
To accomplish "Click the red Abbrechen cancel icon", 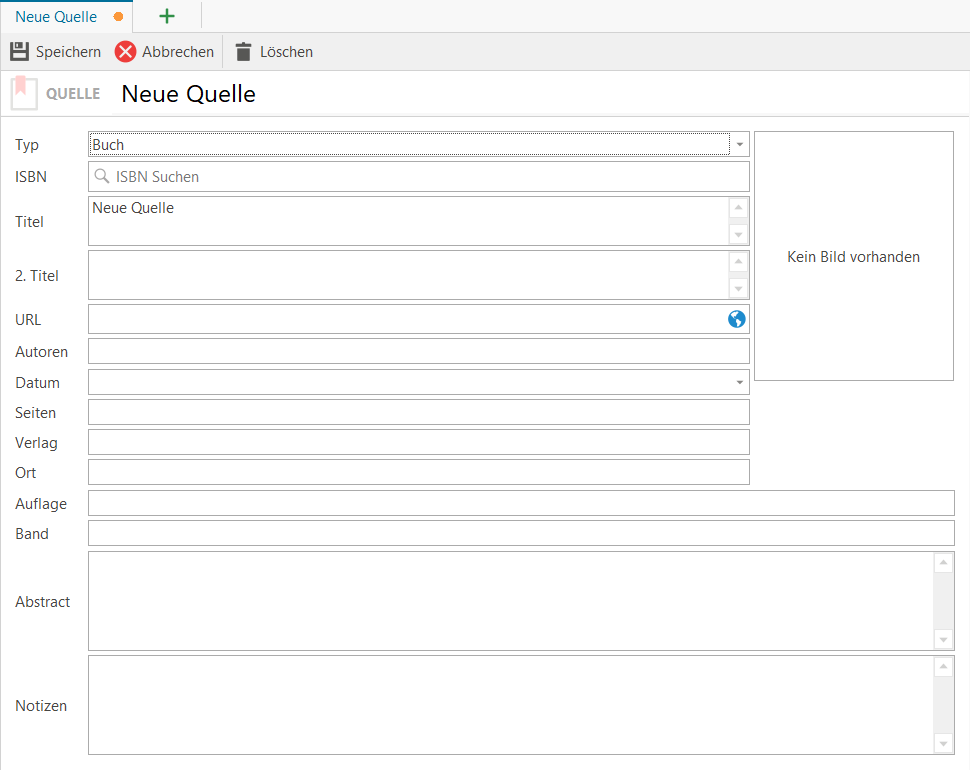I will click(x=125, y=52).
